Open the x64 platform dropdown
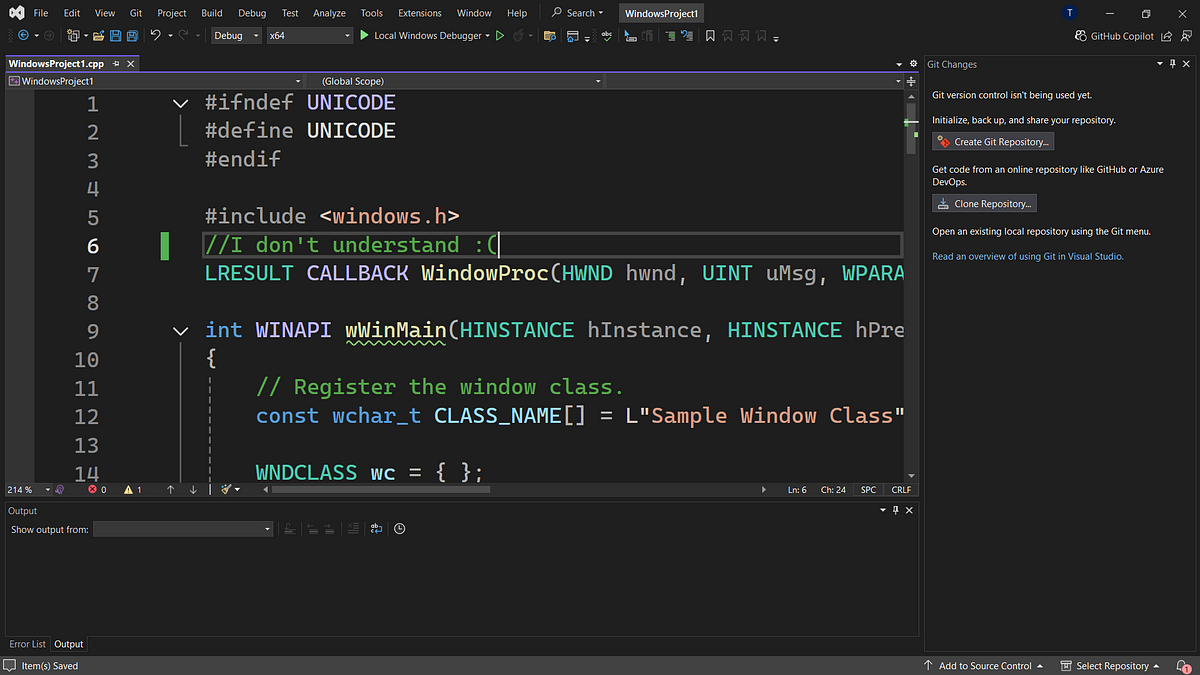Image resolution: width=1200 pixels, height=675 pixels. pos(310,35)
